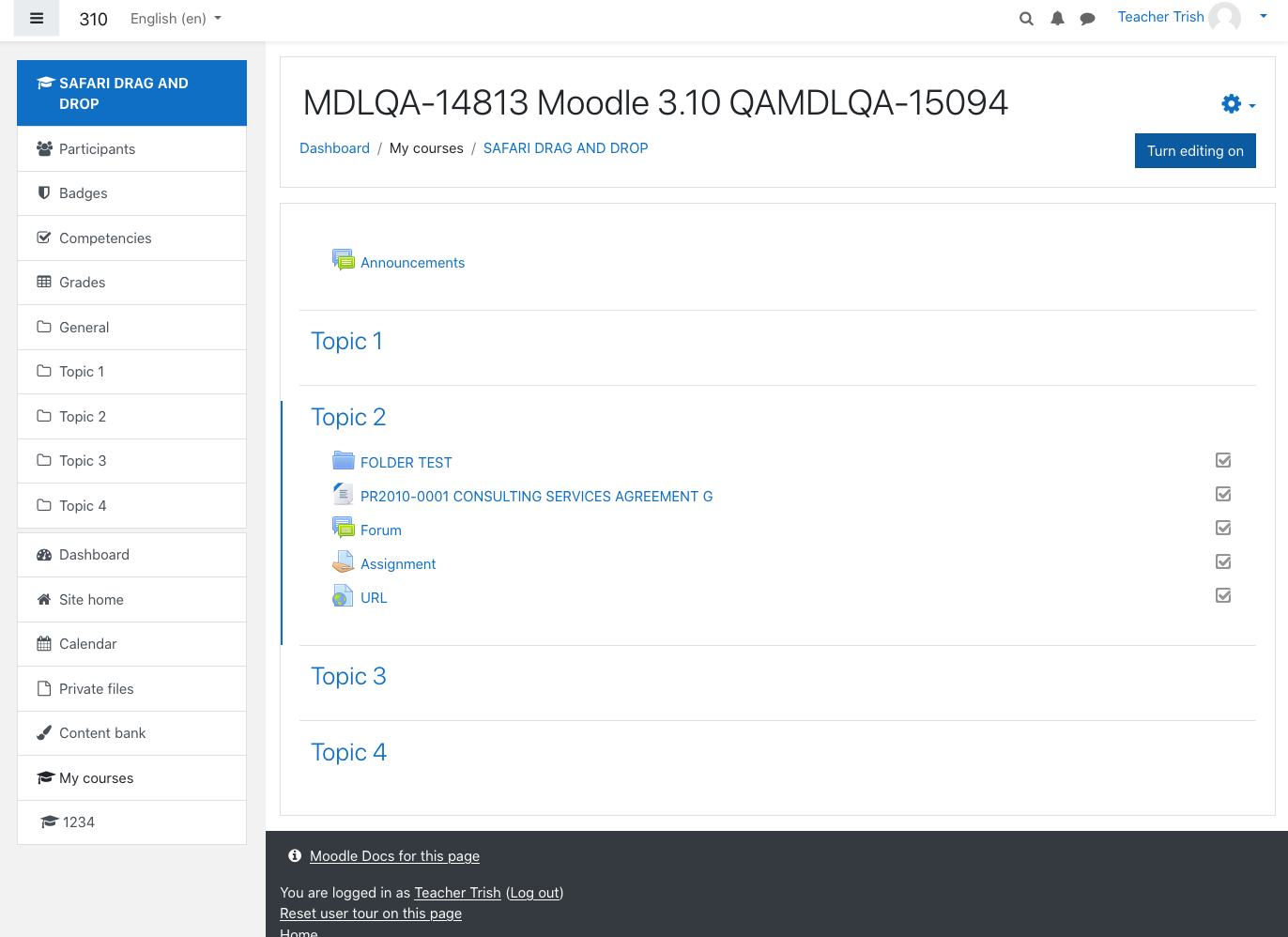Open Dashboard in the sidebar
1288x937 pixels.
131,555
